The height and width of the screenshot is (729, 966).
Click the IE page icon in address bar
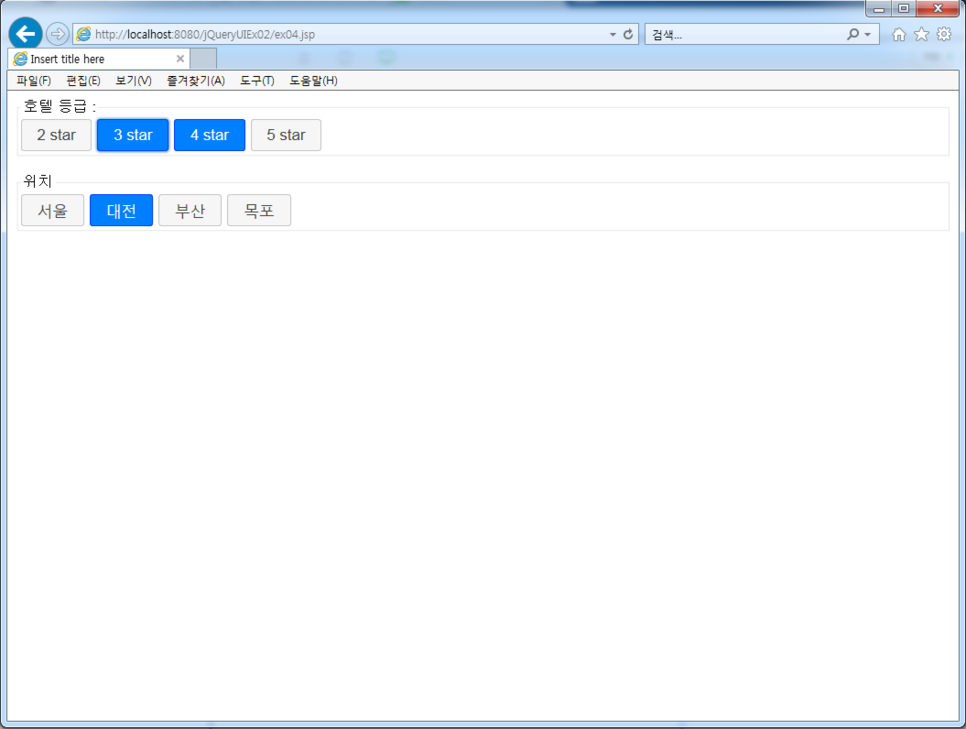(x=83, y=34)
